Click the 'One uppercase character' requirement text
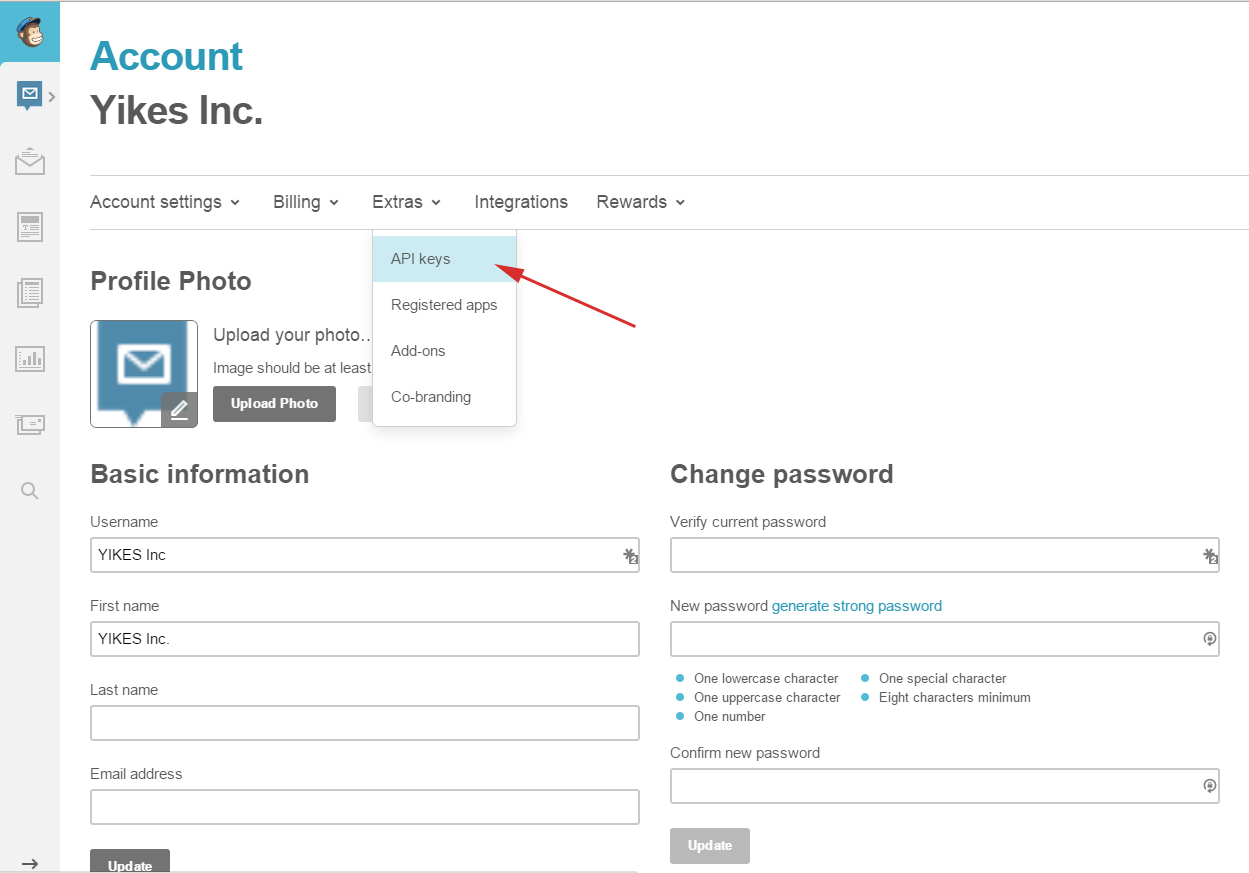This screenshot has height=873, width=1249. [767, 698]
